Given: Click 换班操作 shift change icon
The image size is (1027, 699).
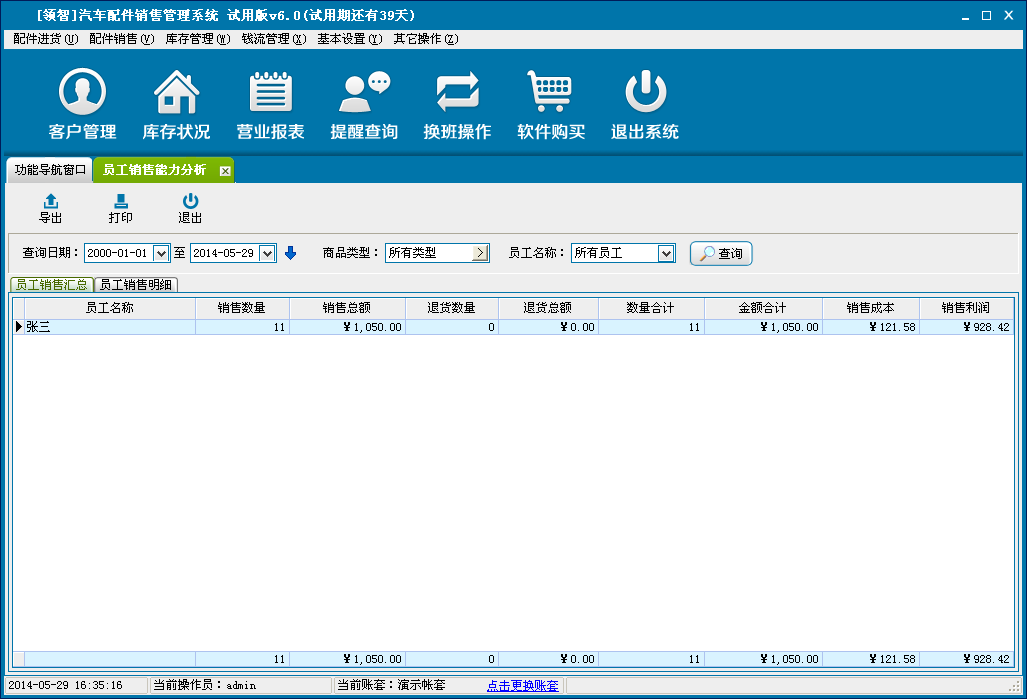Looking at the screenshot, I should (458, 93).
